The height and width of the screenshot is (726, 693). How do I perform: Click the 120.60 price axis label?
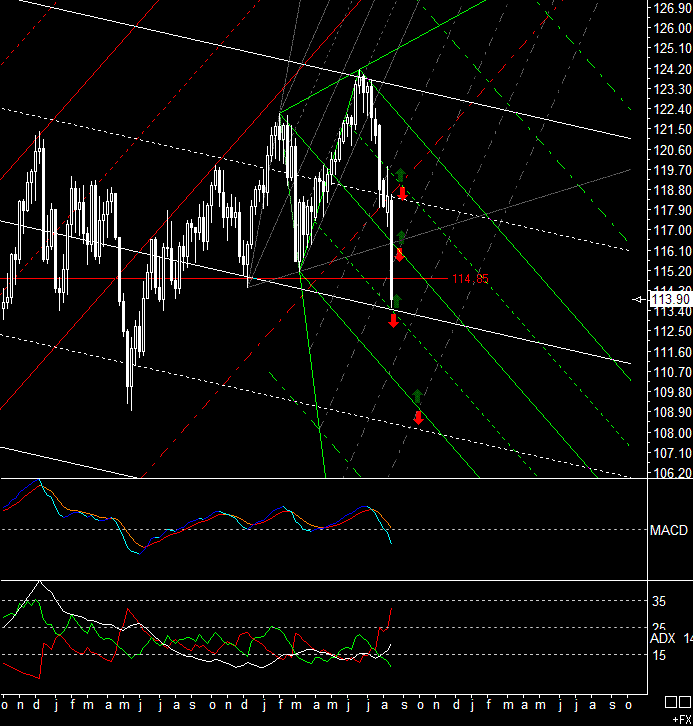(x=672, y=150)
